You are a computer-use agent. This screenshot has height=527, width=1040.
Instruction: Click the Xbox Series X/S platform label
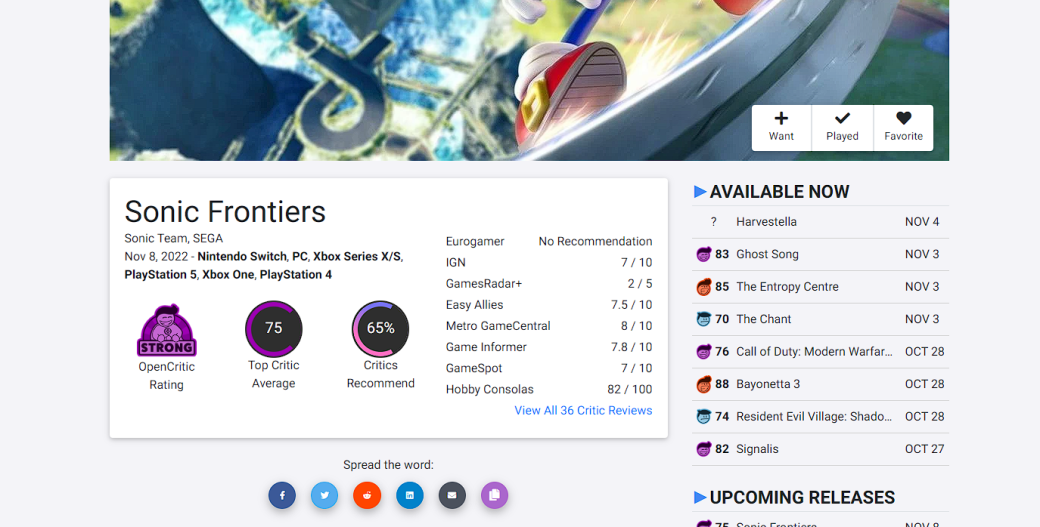[357, 257]
